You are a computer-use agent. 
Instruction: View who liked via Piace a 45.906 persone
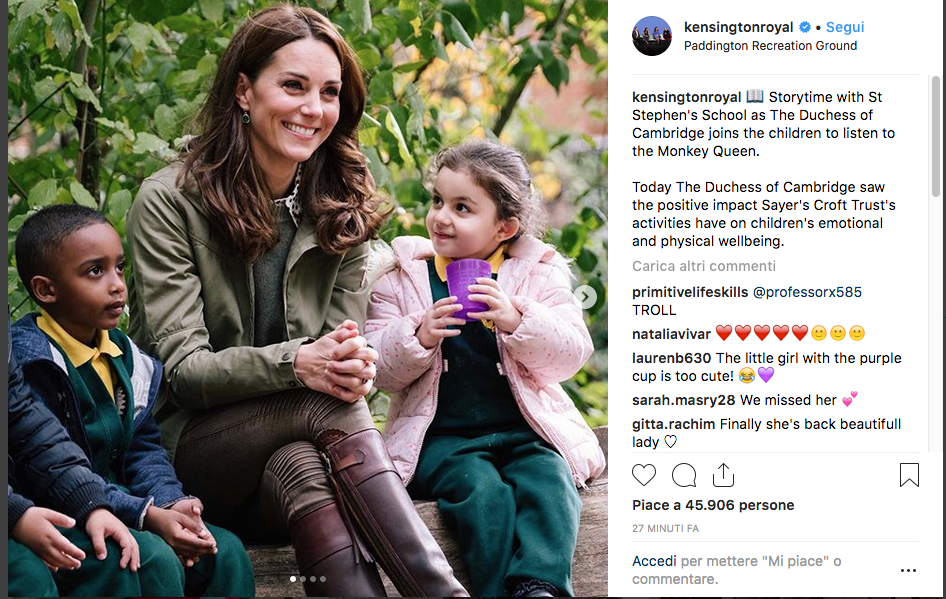[713, 505]
